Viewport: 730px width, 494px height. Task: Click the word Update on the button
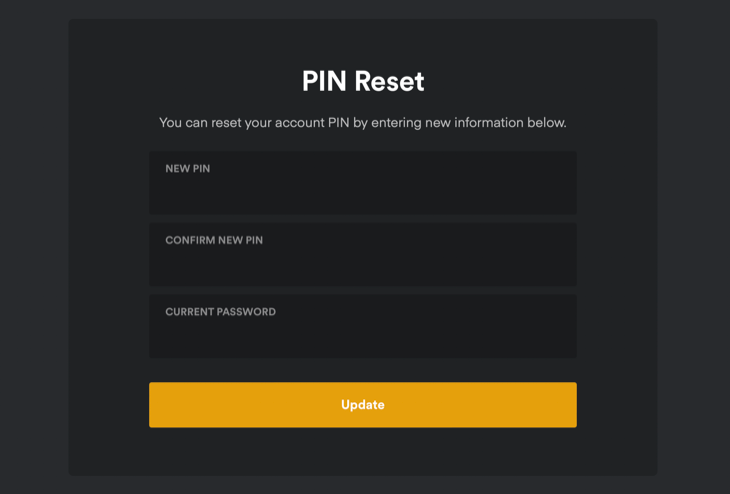pyautogui.click(x=363, y=405)
